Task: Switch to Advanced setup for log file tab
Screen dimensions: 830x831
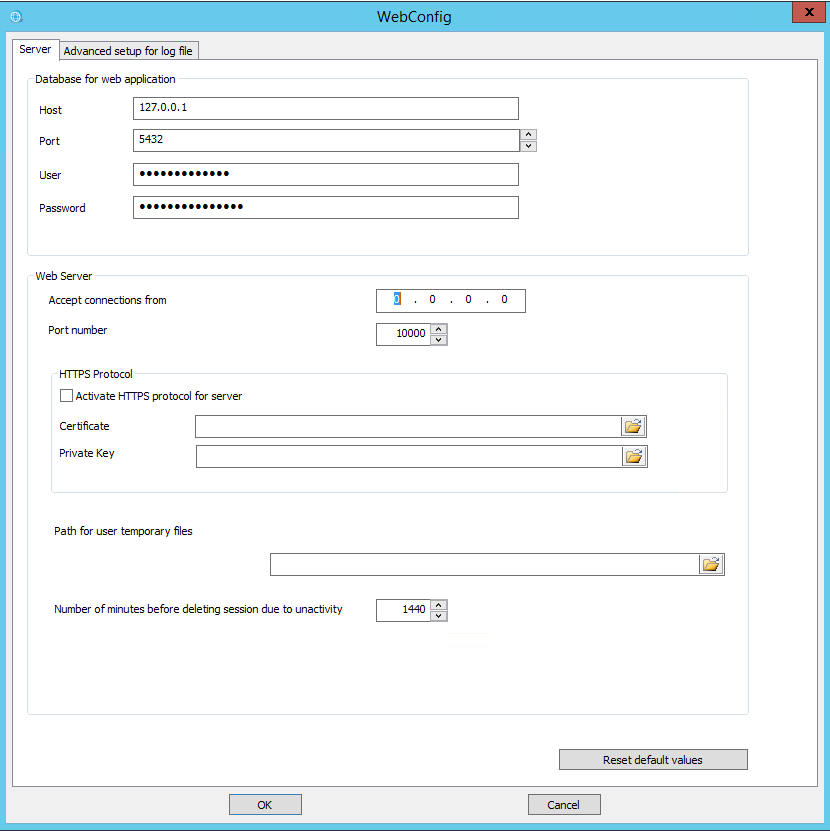Action: (134, 51)
